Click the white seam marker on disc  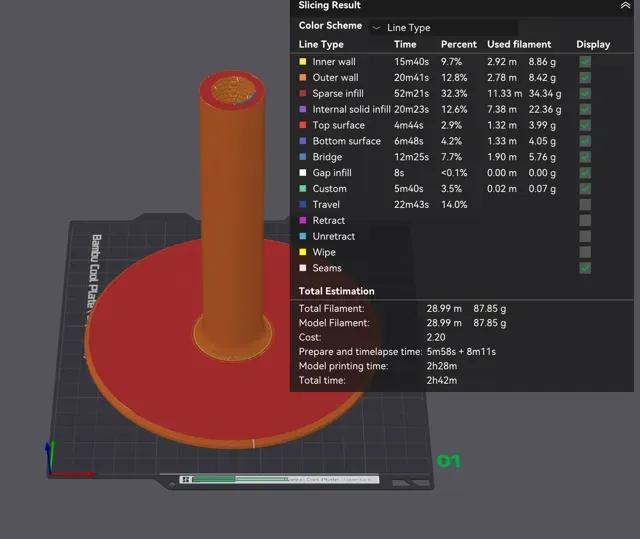click(253, 444)
